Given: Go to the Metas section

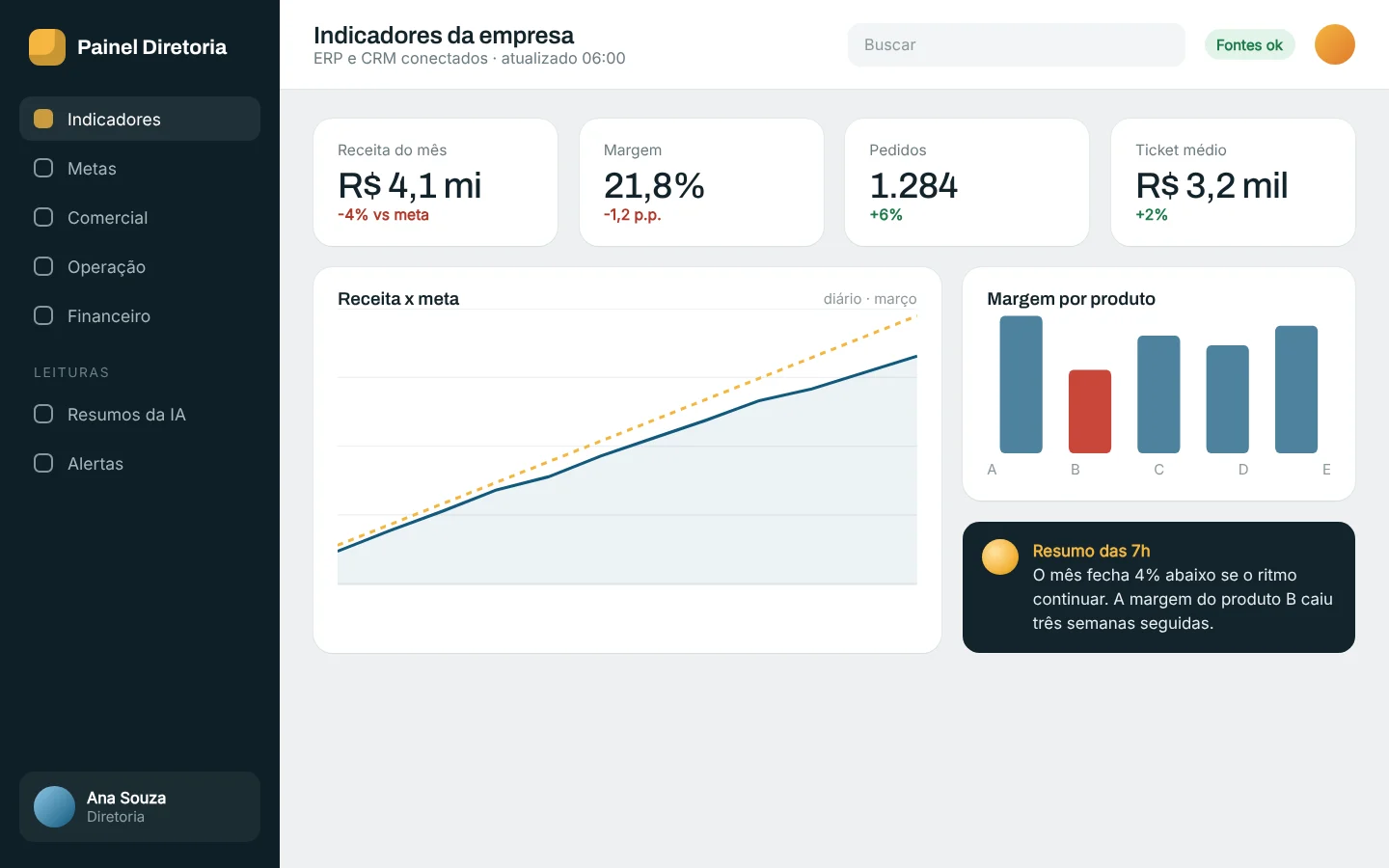Looking at the screenshot, I should 140,168.
